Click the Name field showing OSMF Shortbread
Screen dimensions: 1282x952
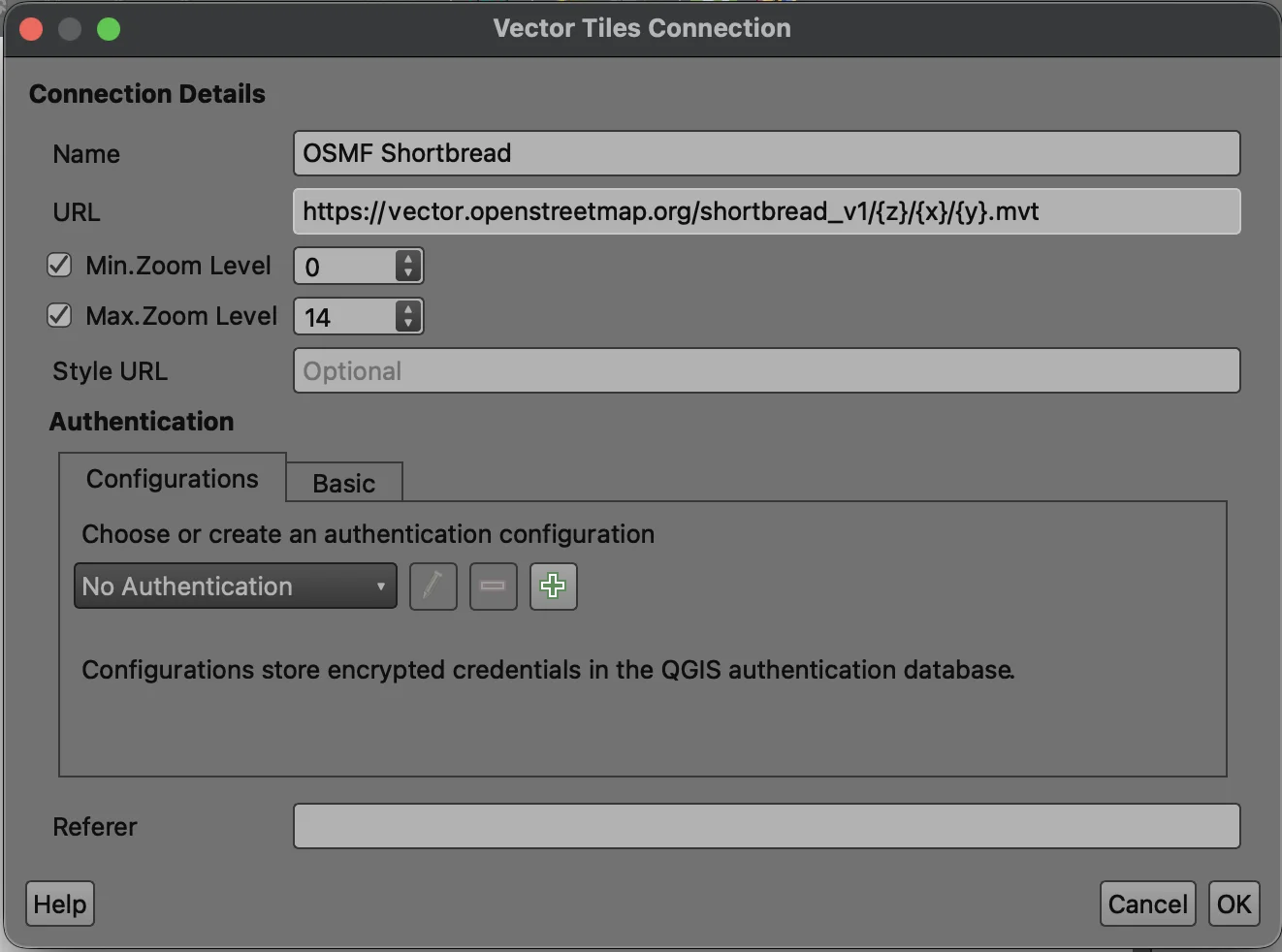pyautogui.click(x=766, y=153)
